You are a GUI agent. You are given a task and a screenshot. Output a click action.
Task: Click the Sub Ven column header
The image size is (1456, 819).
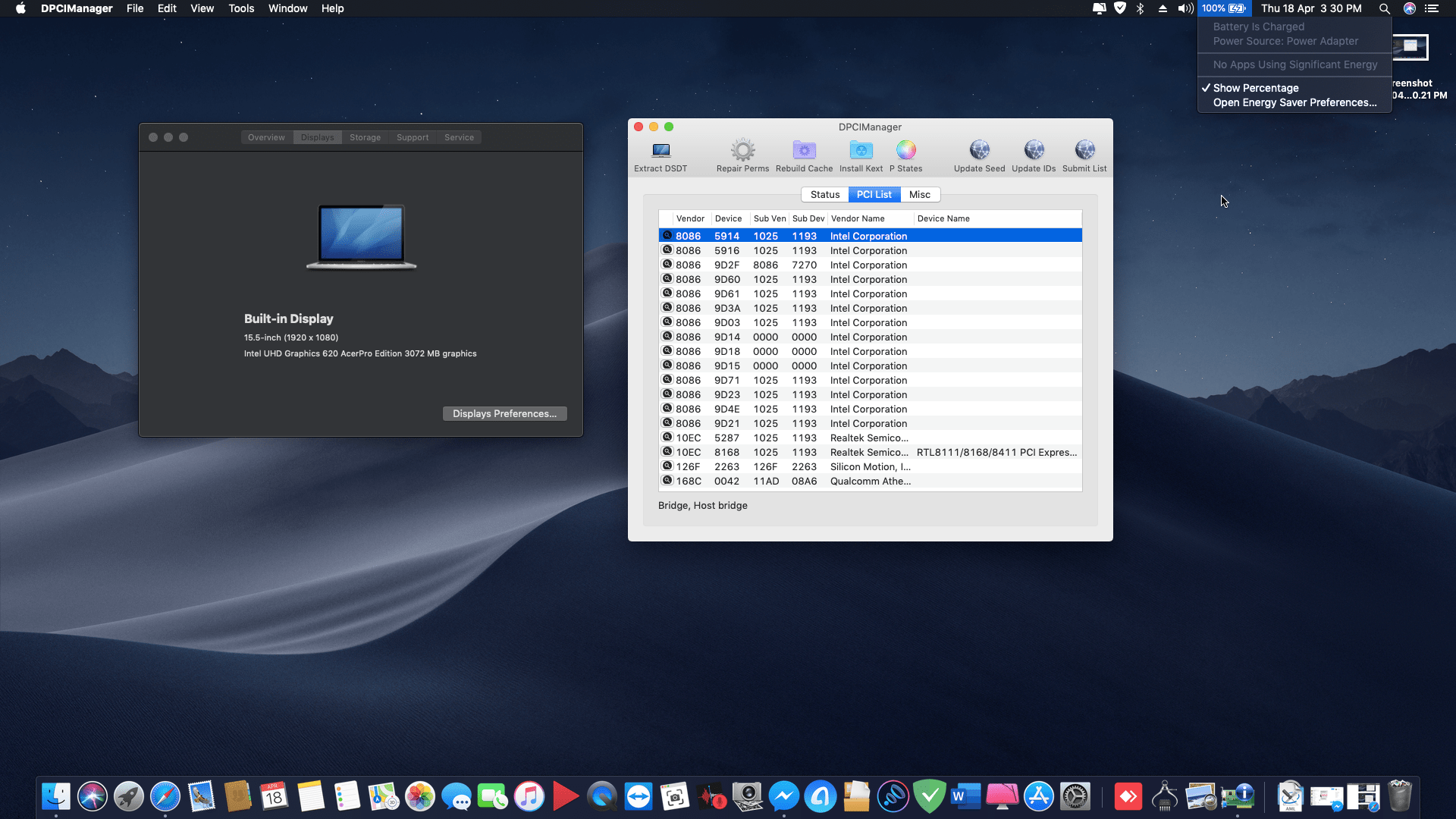pyautogui.click(x=769, y=219)
